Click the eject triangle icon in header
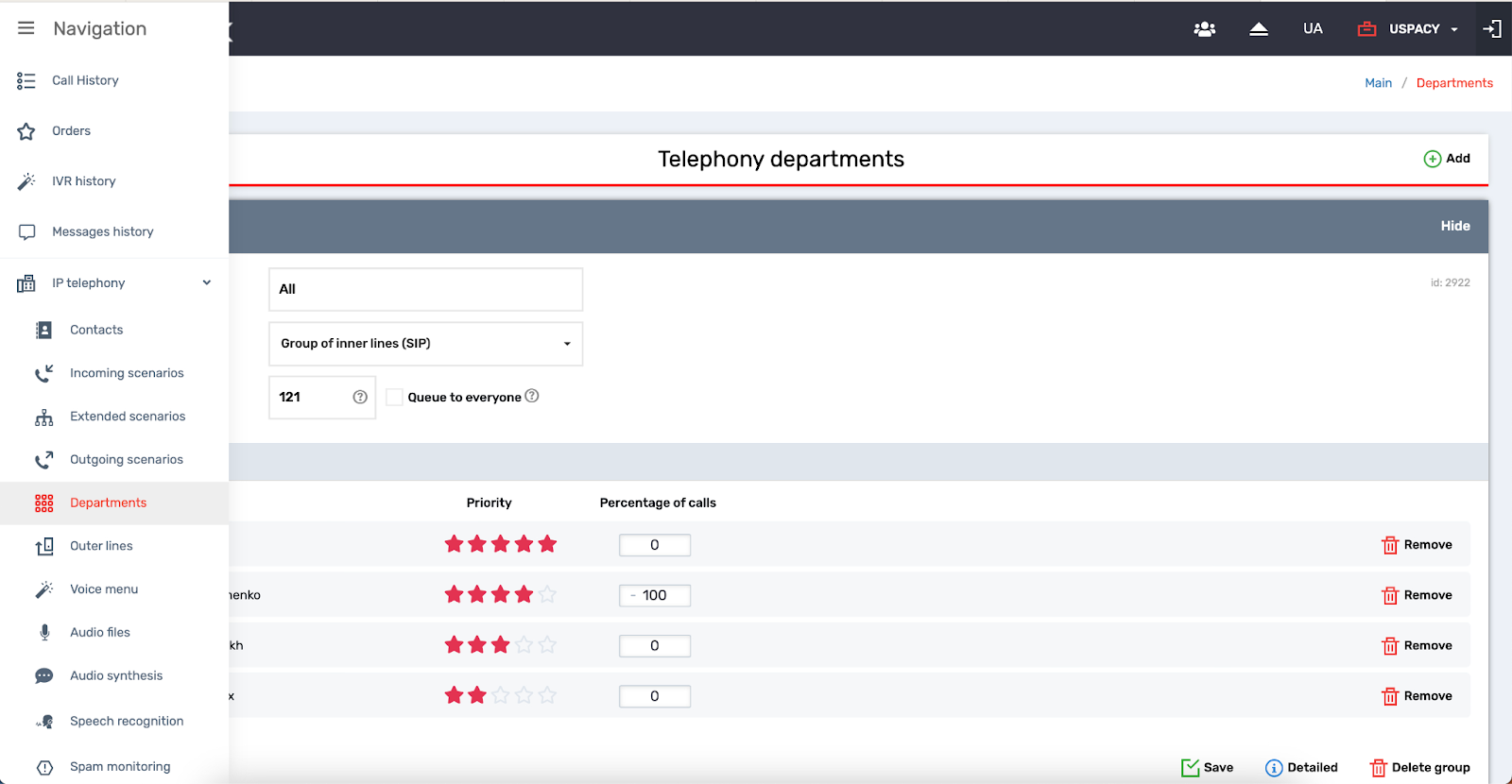1512x784 pixels. [1259, 29]
